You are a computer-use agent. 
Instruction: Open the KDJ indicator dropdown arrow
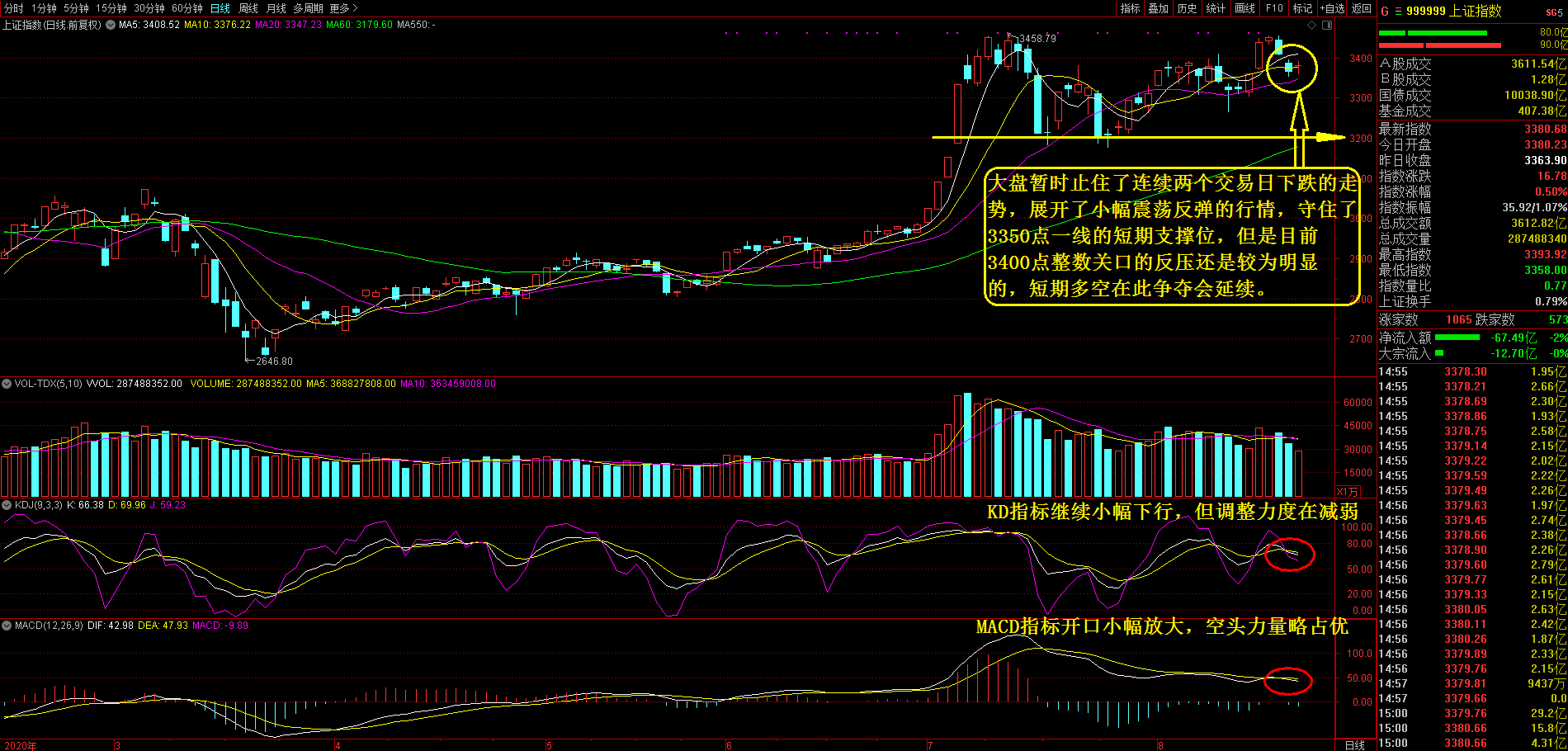[7, 505]
